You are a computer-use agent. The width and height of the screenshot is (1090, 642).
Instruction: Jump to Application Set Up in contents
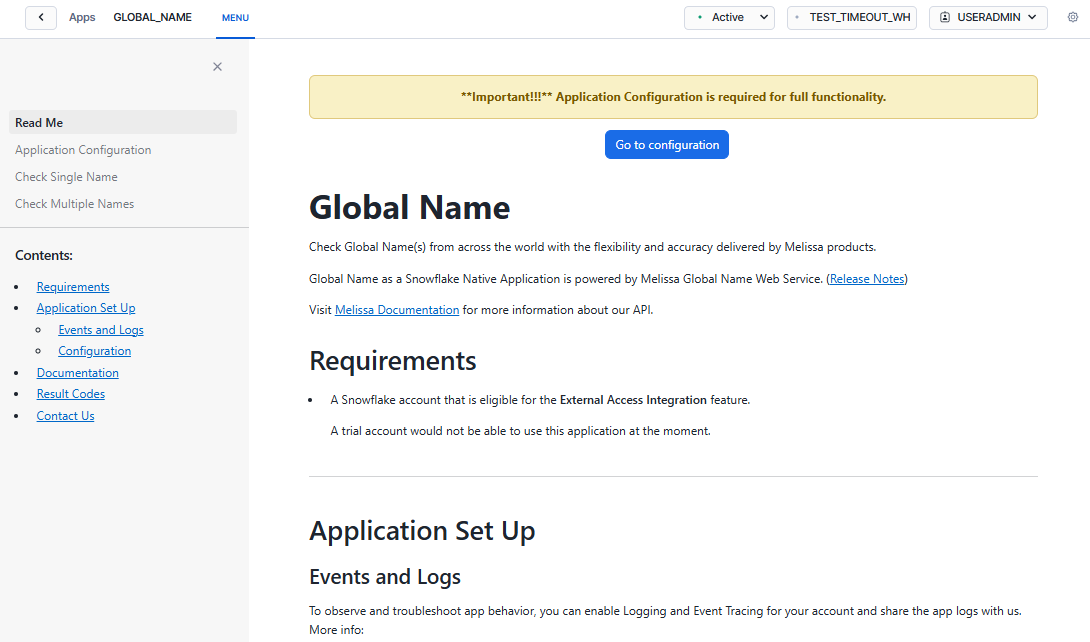tap(86, 308)
